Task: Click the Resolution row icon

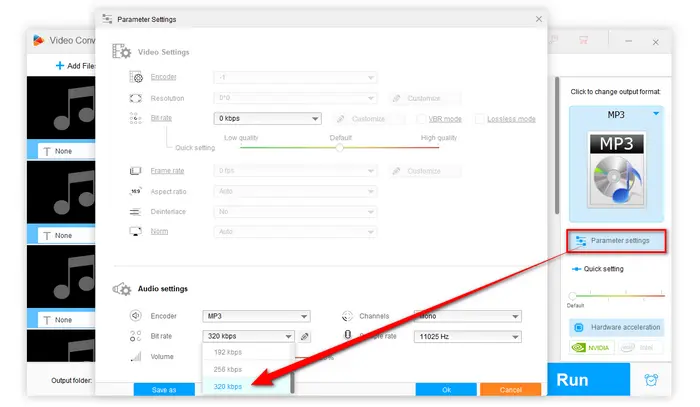Action: tap(135, 98)
